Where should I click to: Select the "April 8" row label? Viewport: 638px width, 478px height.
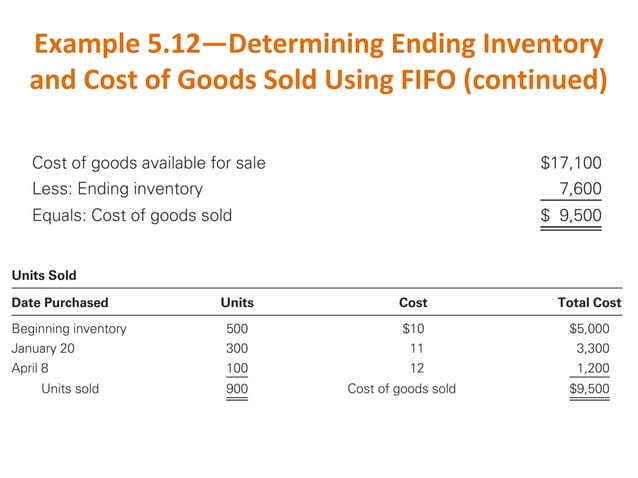pos(31,369)
